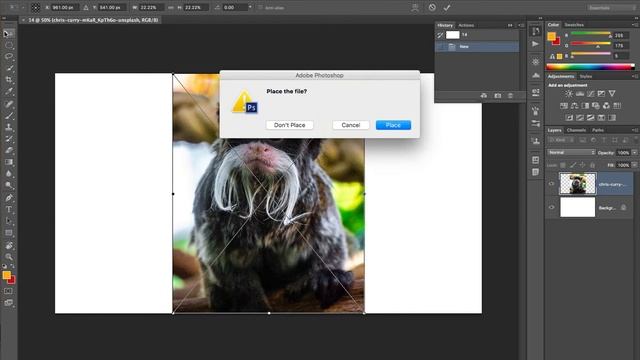Image resolution: width=640 pixels, height=360 pixels.
Task: Cancel the transform with the circle-slash icon
Action: 432,7
